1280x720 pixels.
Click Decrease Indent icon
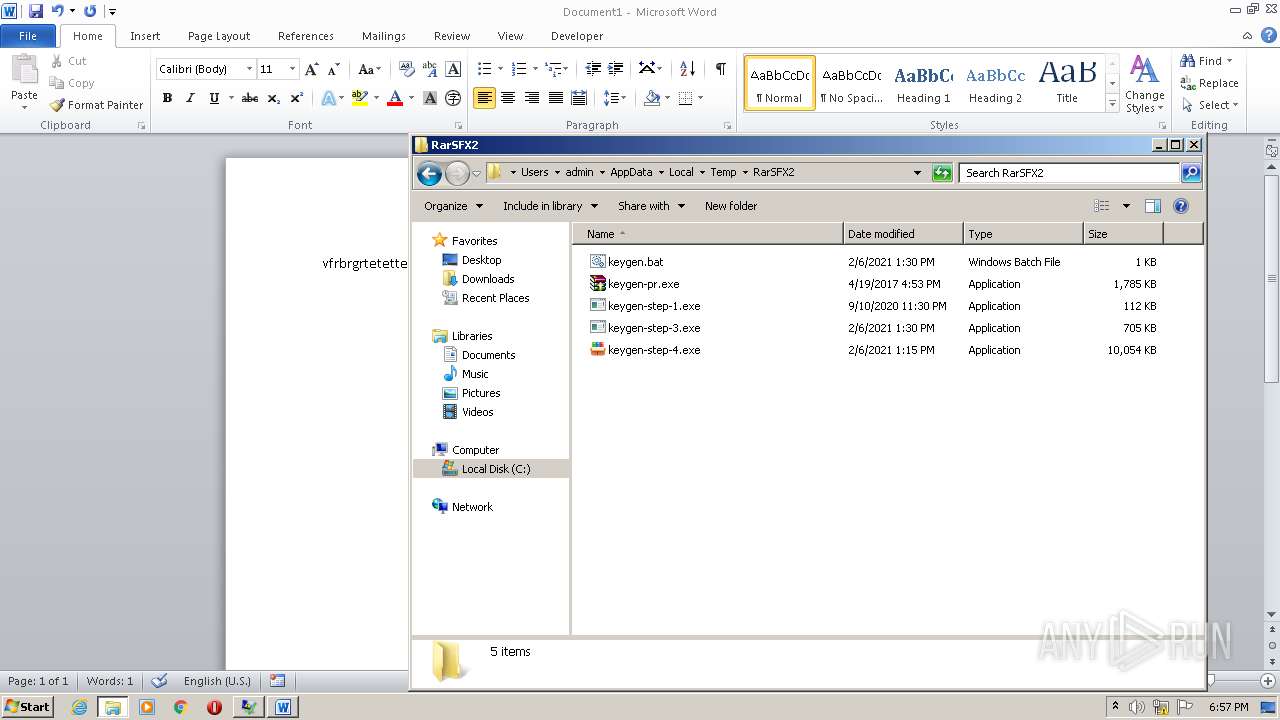point(593,69)
